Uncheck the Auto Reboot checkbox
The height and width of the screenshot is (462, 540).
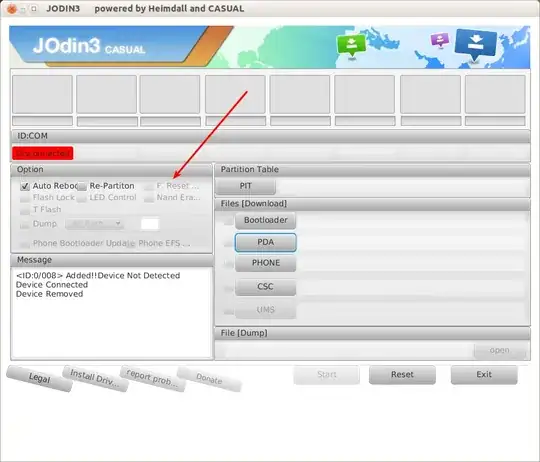[24, 186]
